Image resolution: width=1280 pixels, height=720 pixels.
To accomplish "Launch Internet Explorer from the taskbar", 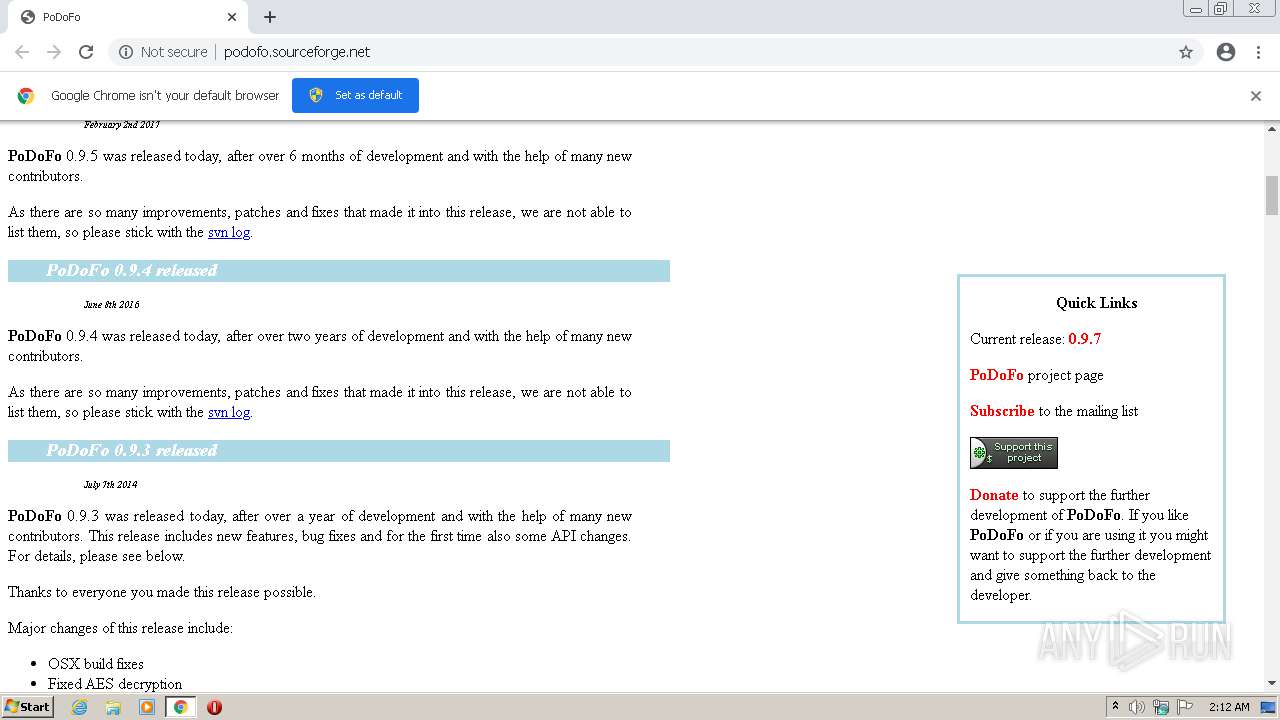I will [x=79, y=707].
